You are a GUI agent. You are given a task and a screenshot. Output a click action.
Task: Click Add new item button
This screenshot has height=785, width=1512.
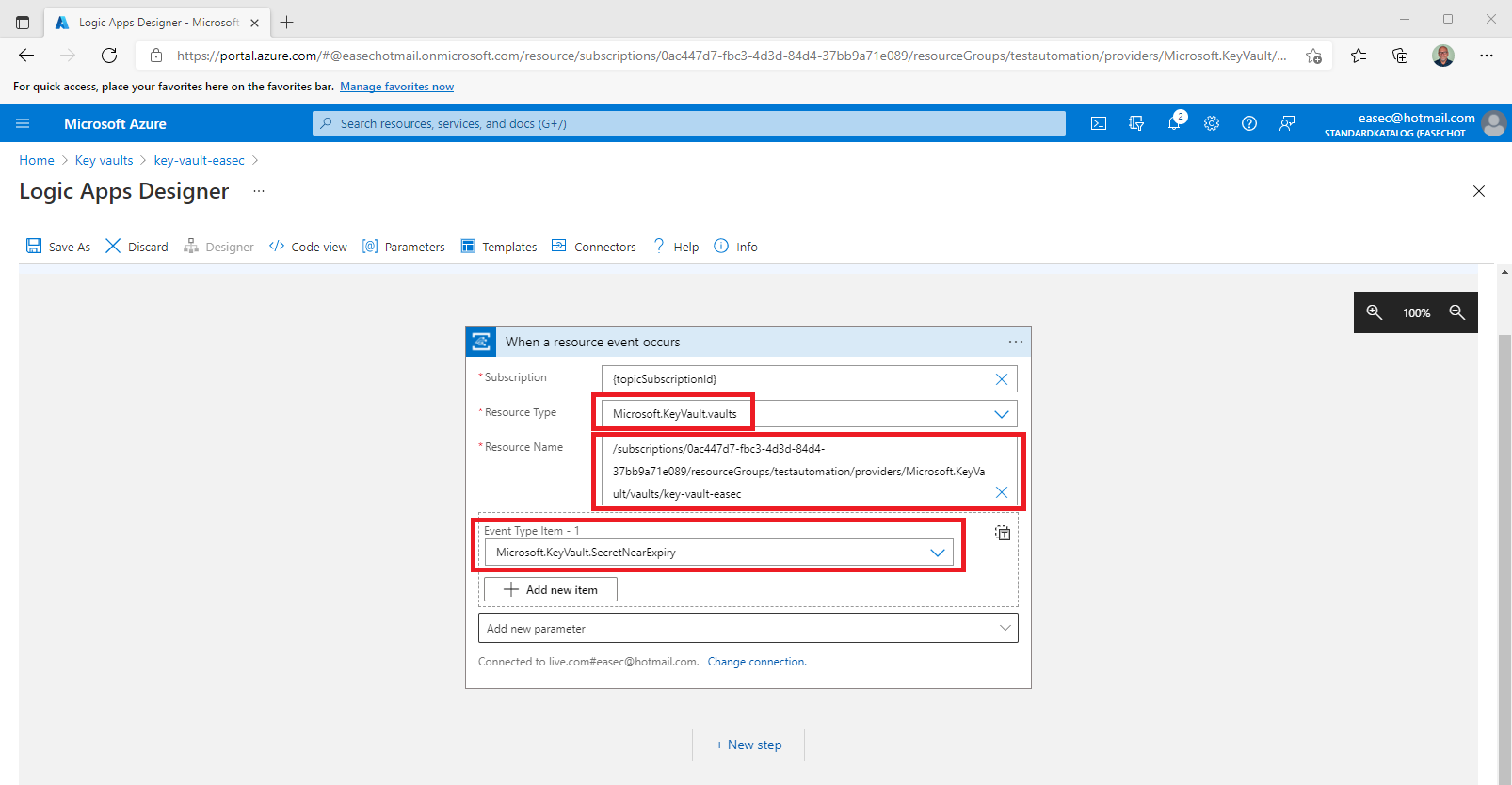[x=551, y=589]
